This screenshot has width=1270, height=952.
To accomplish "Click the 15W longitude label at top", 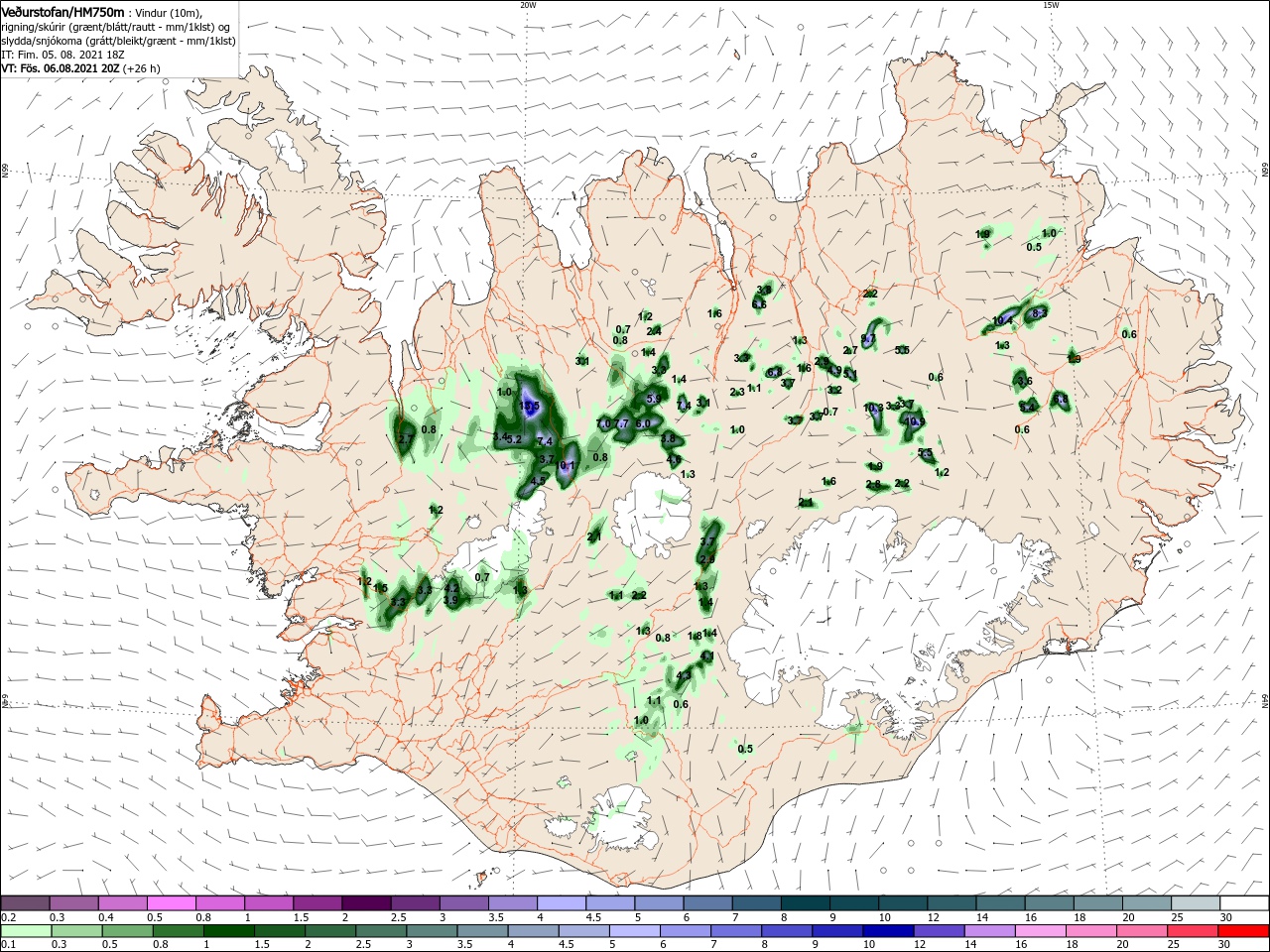I will click(x=1050, y=5).
